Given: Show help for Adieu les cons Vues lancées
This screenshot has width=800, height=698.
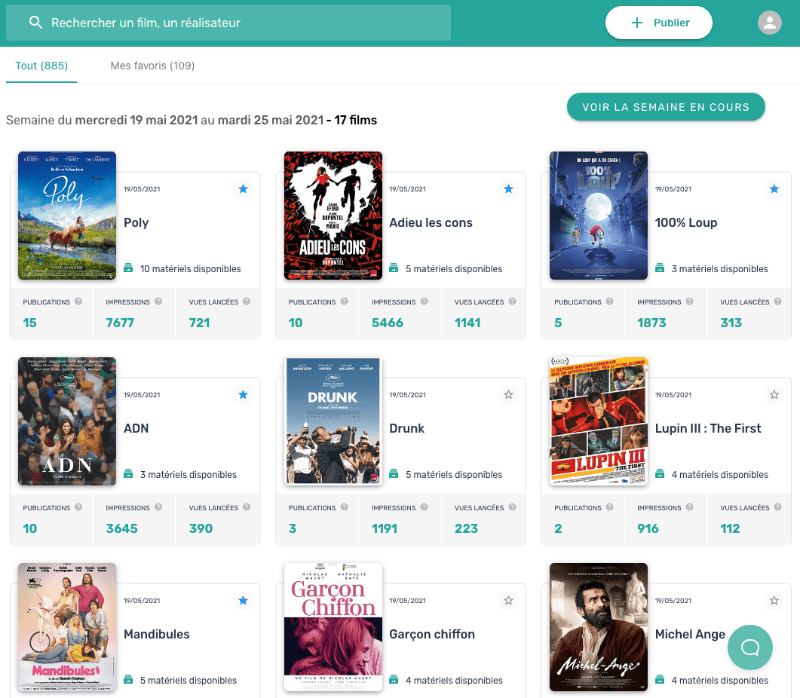Looking at the screenshot, I should click(x=512, y=302).
